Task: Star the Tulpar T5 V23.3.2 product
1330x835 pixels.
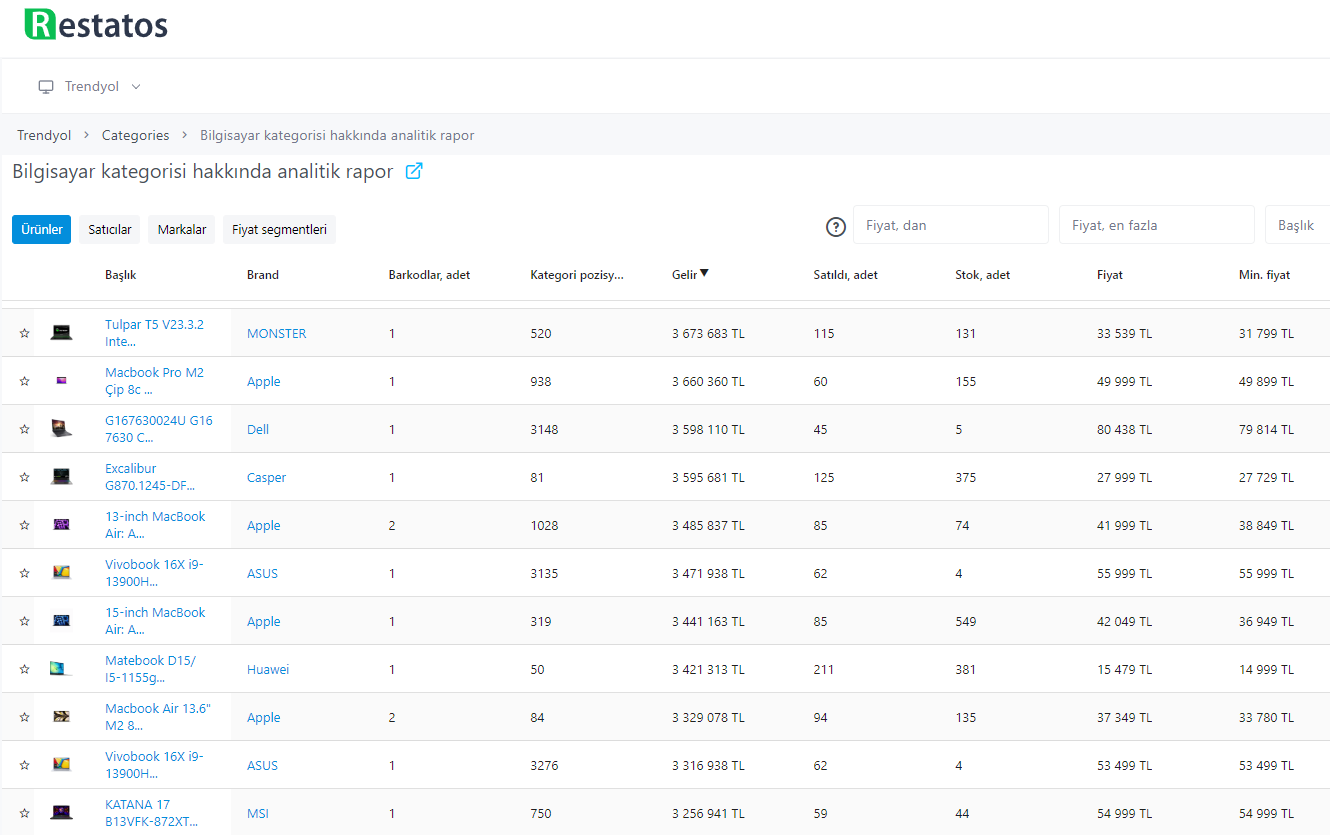Action: coord(25,333)
